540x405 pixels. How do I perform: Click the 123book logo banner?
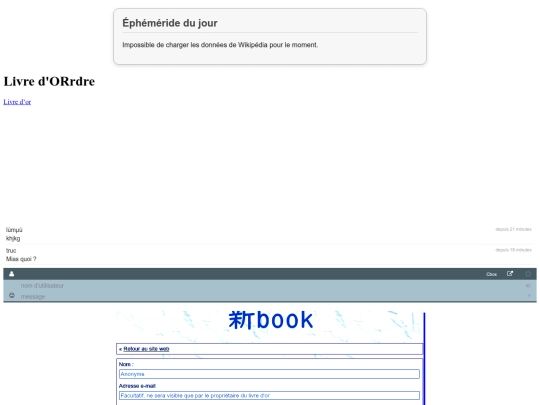click(271, 320)
